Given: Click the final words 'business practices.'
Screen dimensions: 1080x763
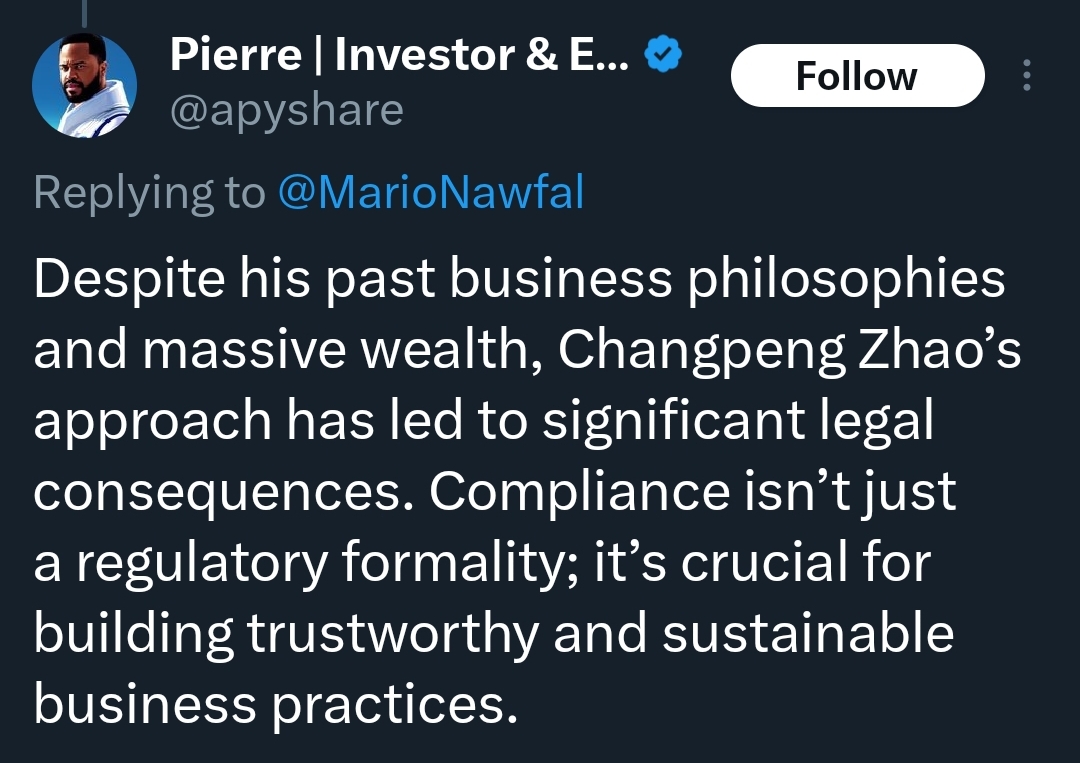Looking at the screenshot, I should point(276,705).
